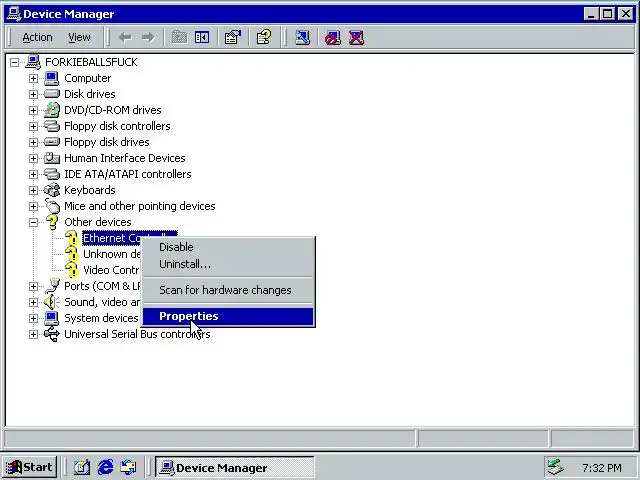Expand Universal Serial Bus controllers

coord(33,334)
